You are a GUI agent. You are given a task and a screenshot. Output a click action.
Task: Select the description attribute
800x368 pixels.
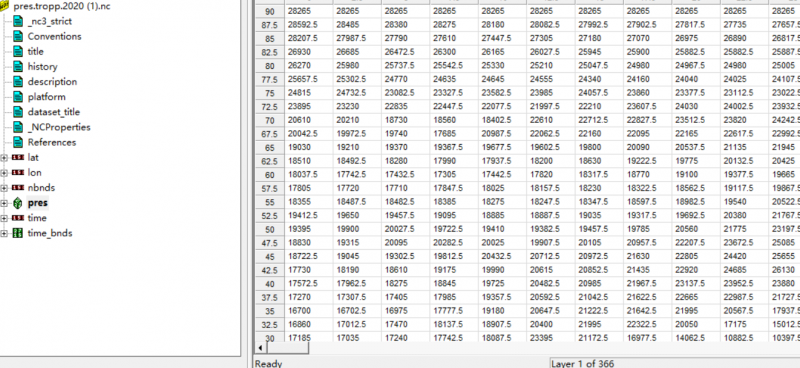coord(53,82)
